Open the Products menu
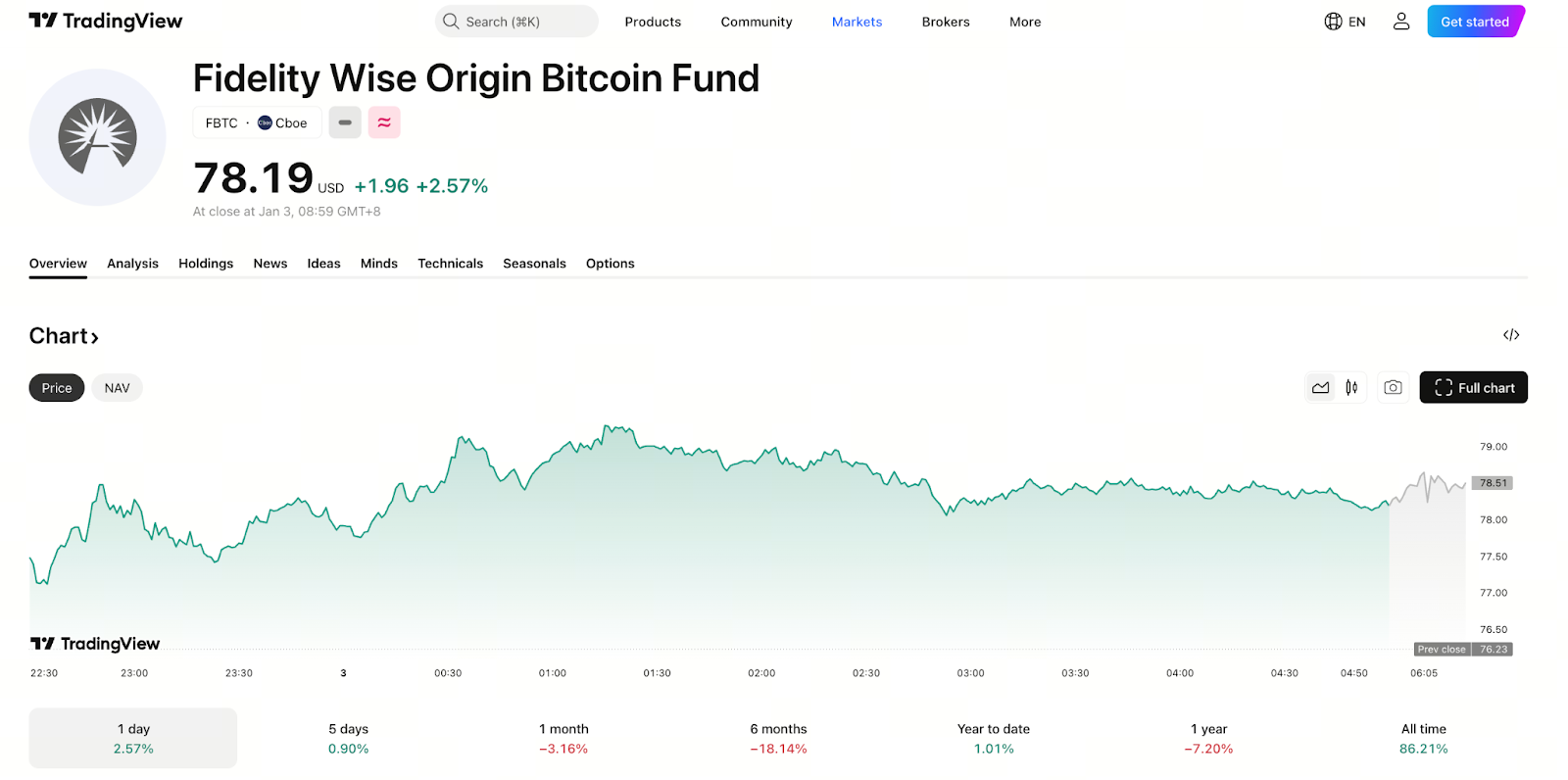The height and width of the screenshot is (780, 1568). point(653,22)
